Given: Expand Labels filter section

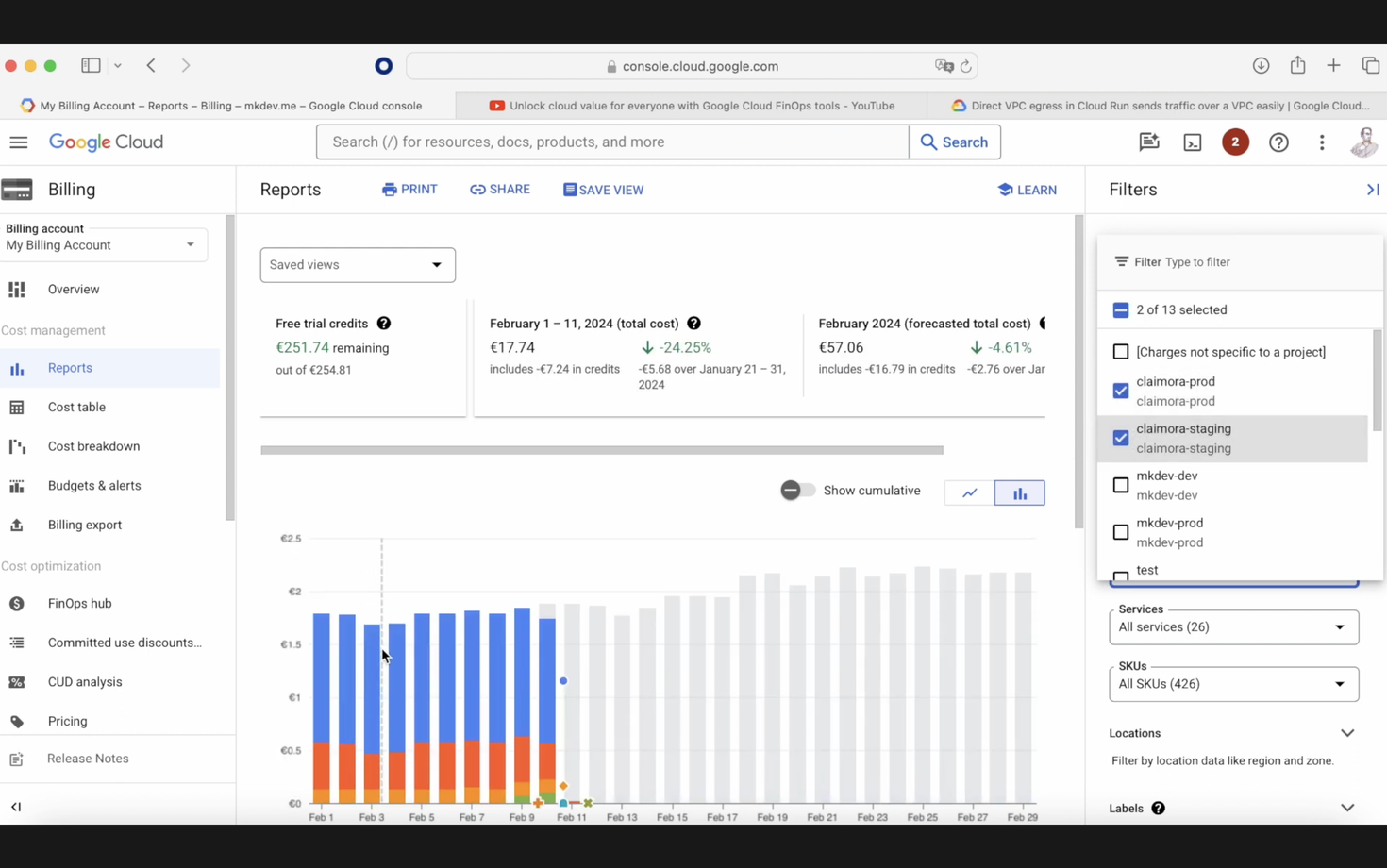Looking at the screenshot, I should click(x=1347, y=809).
